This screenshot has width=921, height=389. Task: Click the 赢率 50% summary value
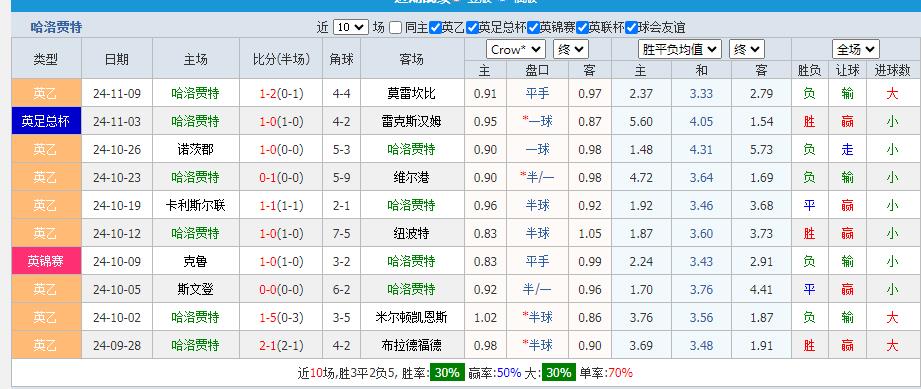(509, 372)
